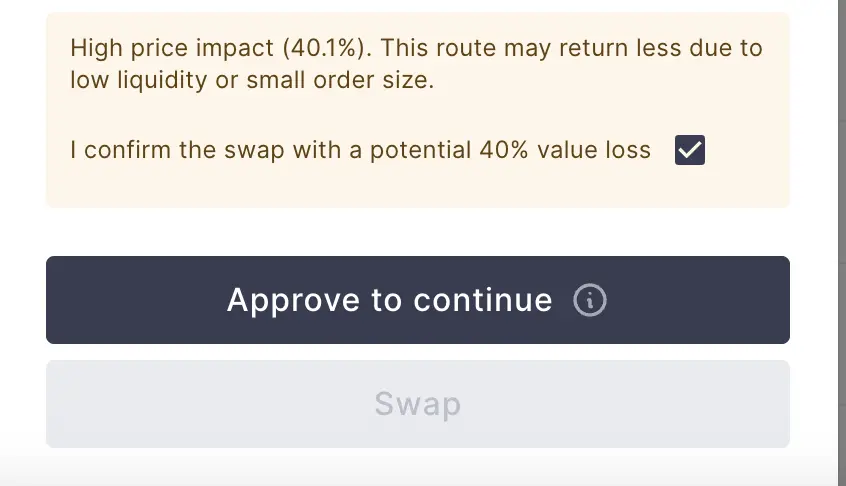Click the white gap between warning and Approve
The width and height of the screenshot is (846, 486).
[417, 232]
